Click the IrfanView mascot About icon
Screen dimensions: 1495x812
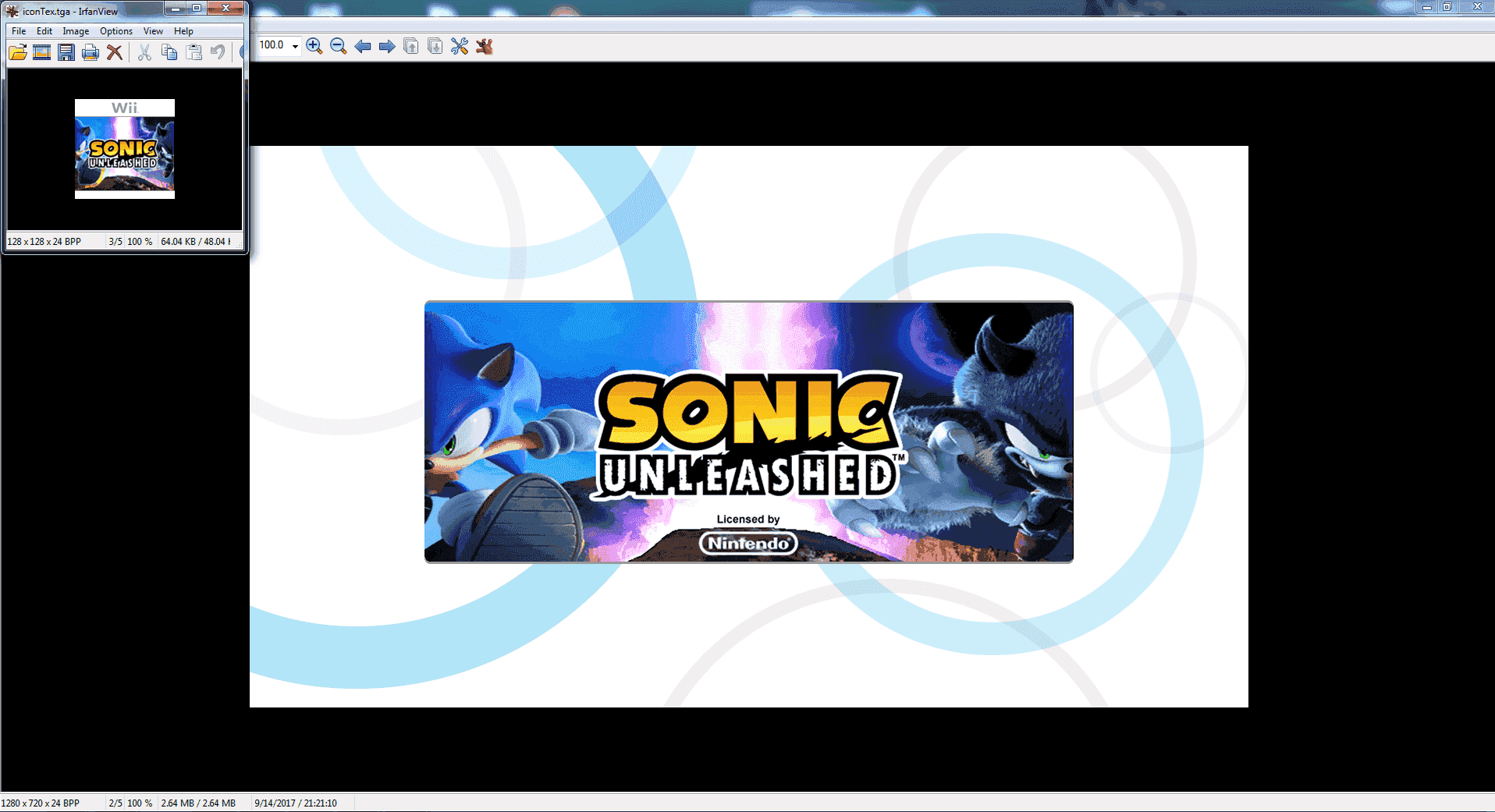485,46
